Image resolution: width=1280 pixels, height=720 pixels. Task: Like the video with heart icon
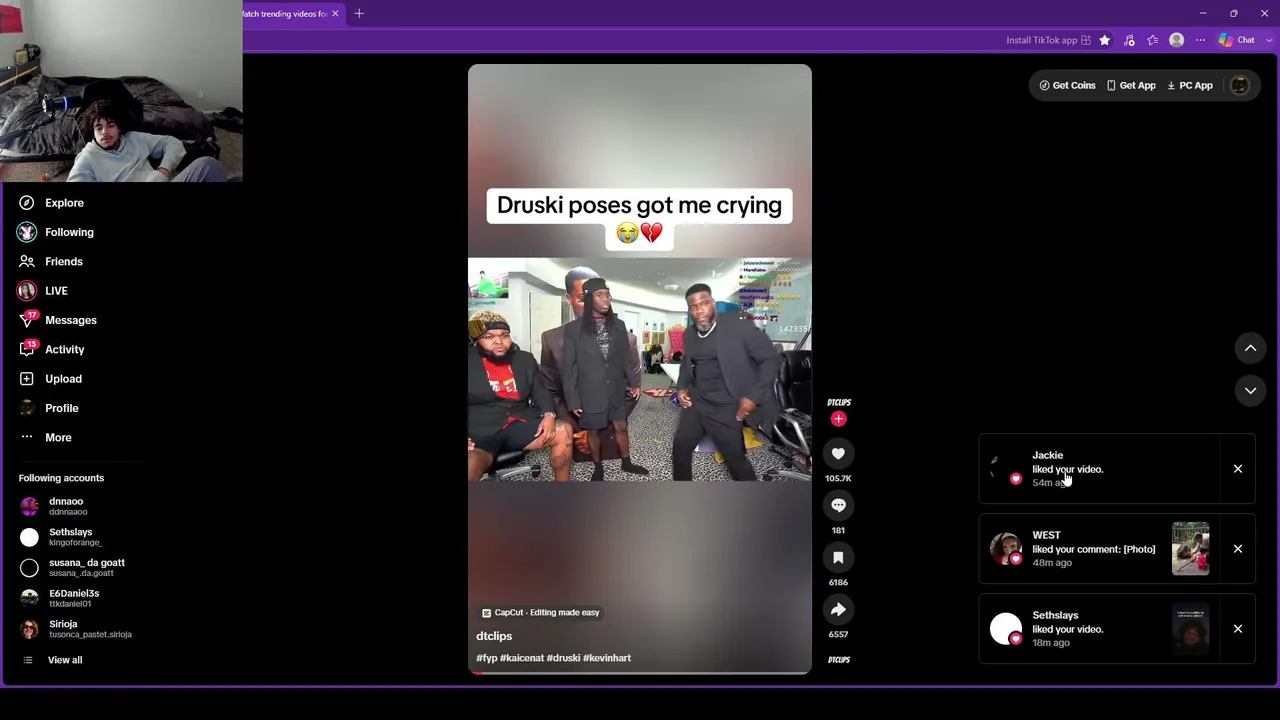[838, 454]
